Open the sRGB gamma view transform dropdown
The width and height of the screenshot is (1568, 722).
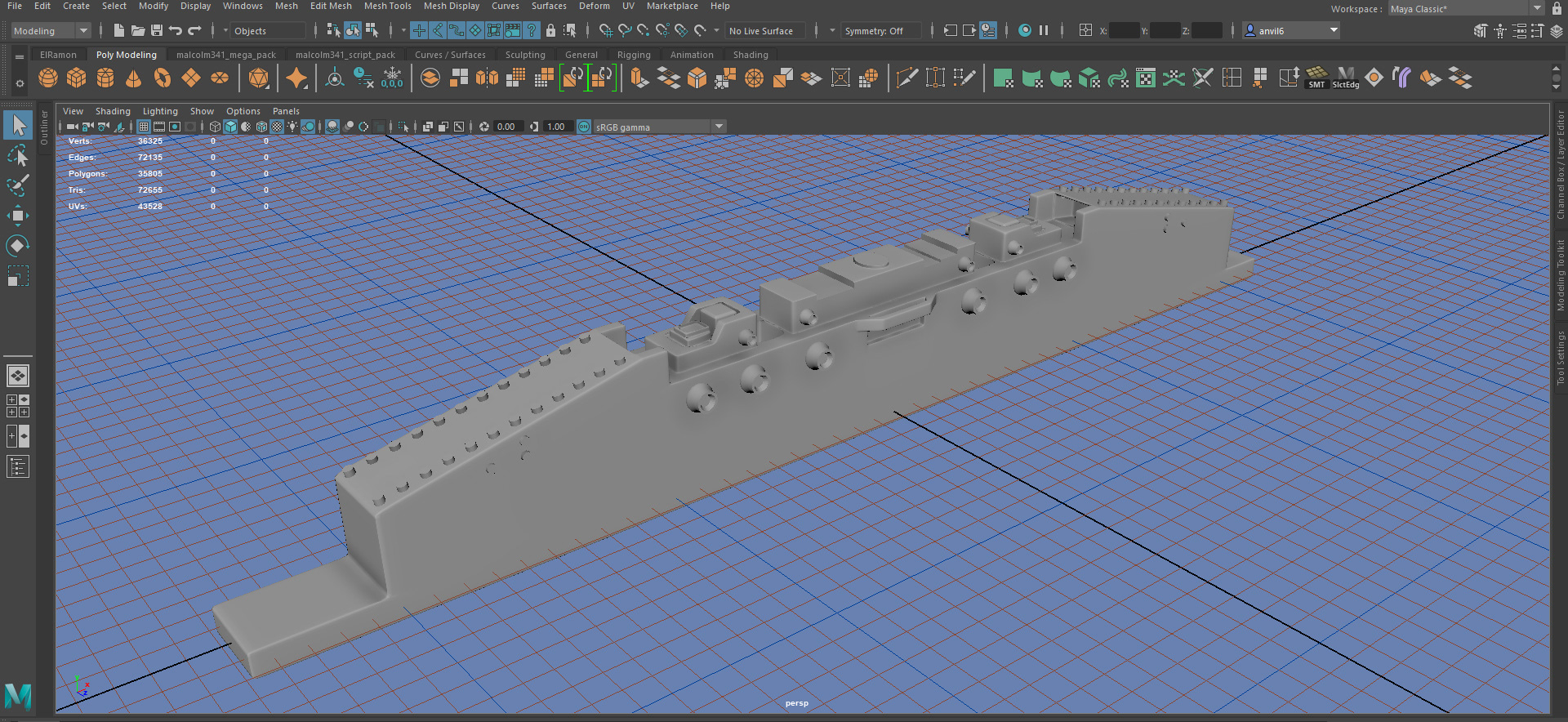[x=660, y=127]
